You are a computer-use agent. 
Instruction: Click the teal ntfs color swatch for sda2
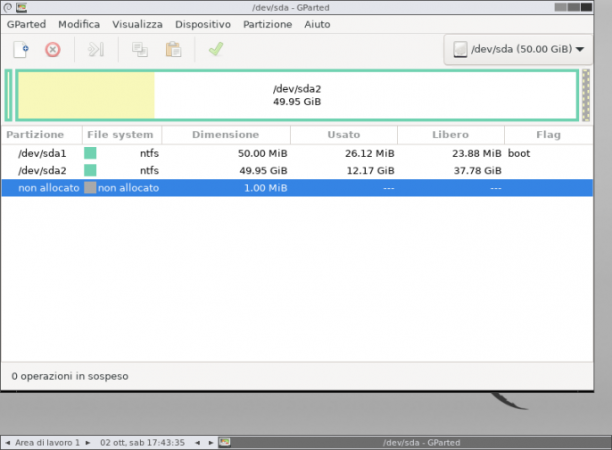(x=90, y=170)
